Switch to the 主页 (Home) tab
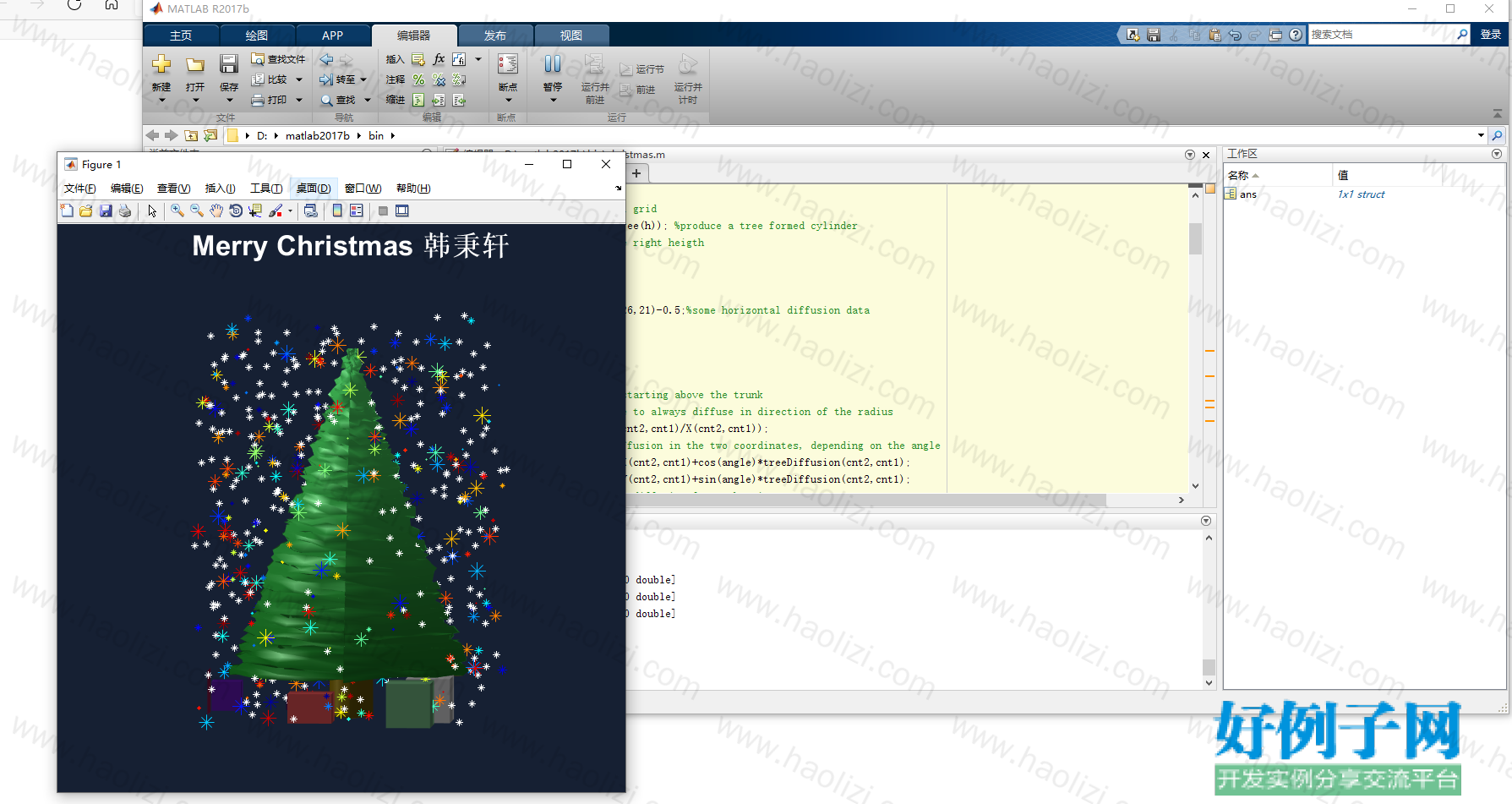The image size is (1512, 804). [x=181, y=36]
